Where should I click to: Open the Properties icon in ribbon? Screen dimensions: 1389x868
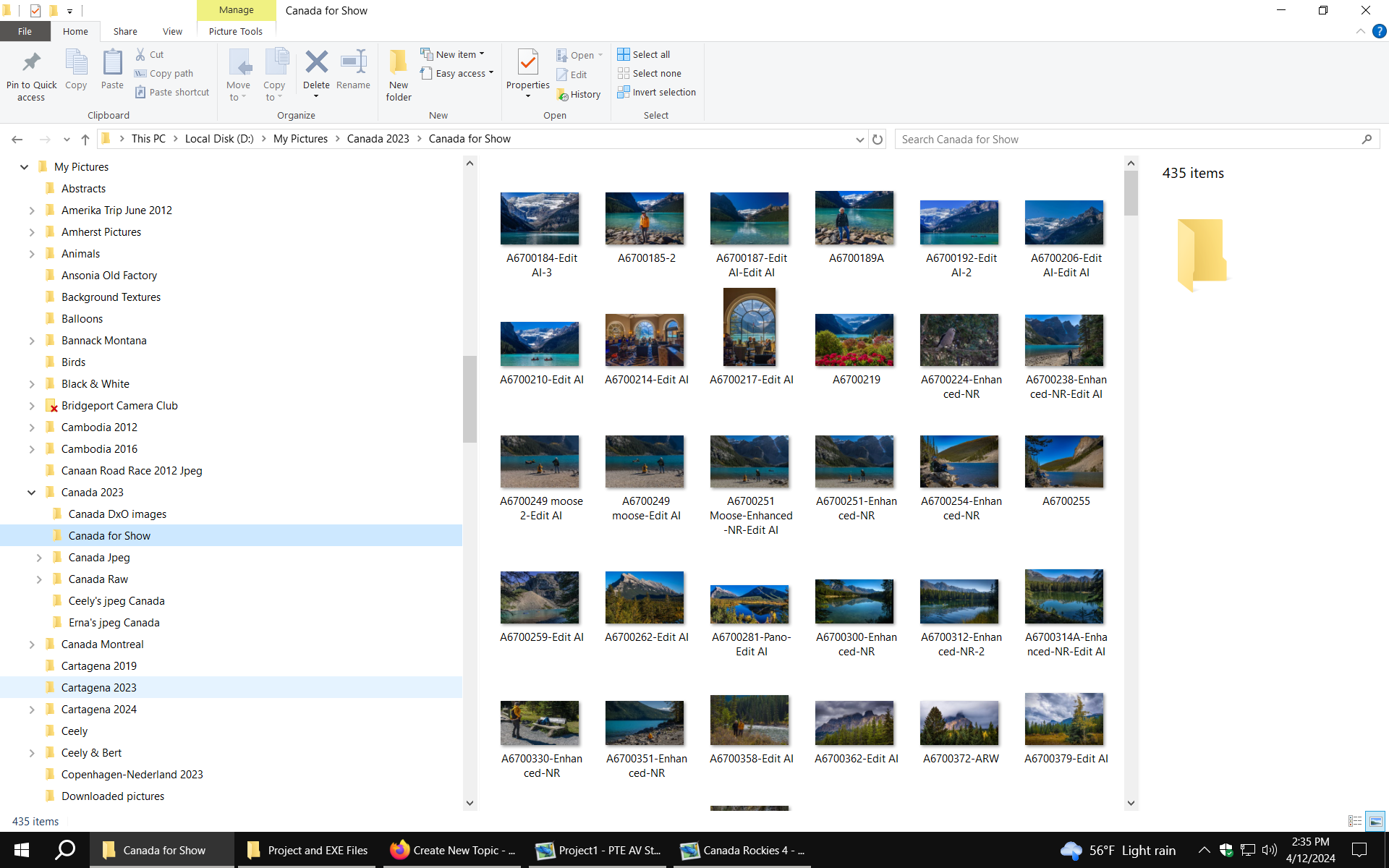pyautogui.click(x=527, y=63)
